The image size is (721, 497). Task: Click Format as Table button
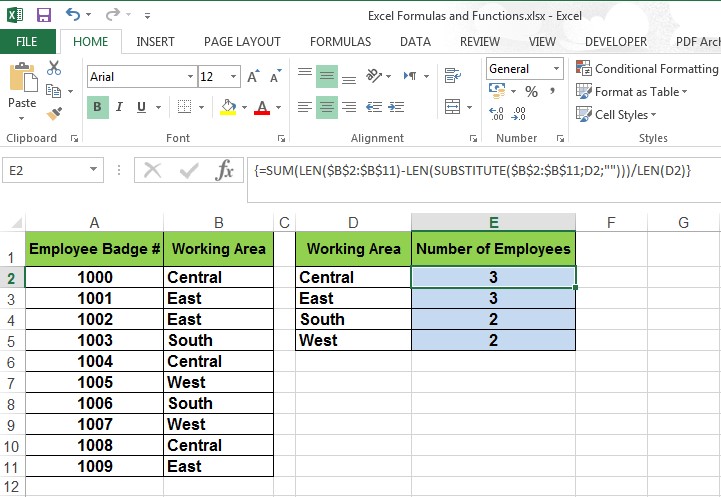pyautogui.click(x=636, y=92)
